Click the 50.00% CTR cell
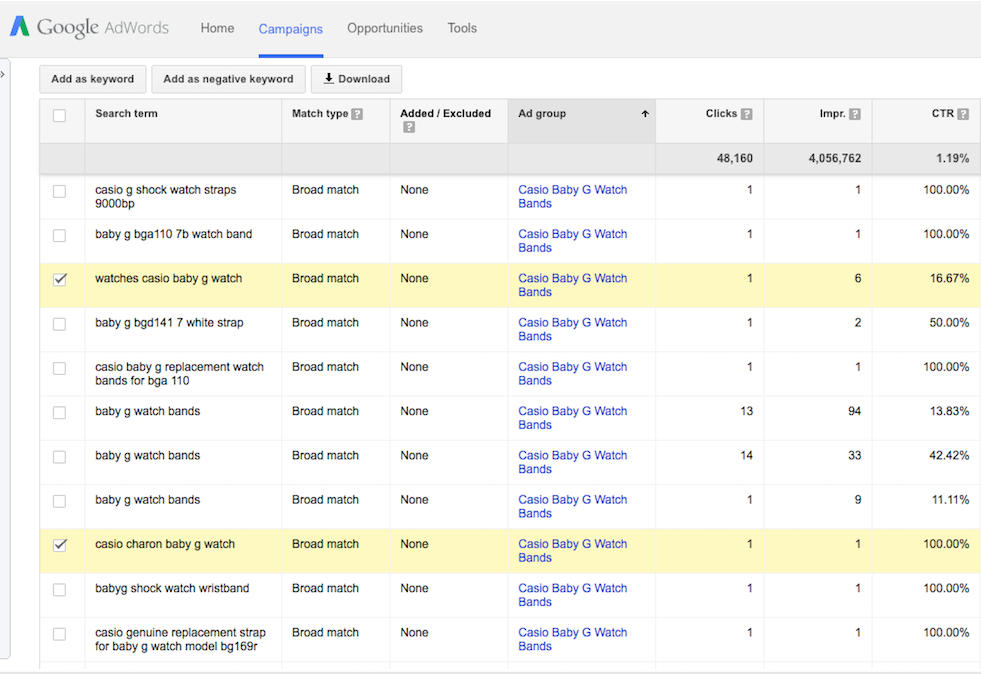The image size is (981, 674). (x=949, y=323)
